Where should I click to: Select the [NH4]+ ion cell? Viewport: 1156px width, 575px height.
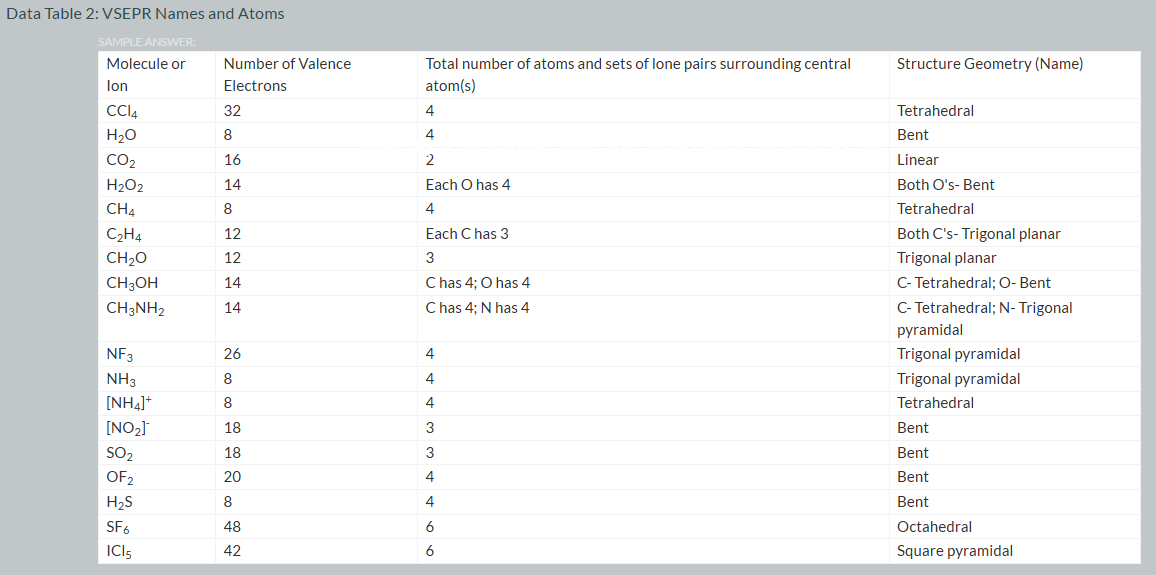[125, 403]
